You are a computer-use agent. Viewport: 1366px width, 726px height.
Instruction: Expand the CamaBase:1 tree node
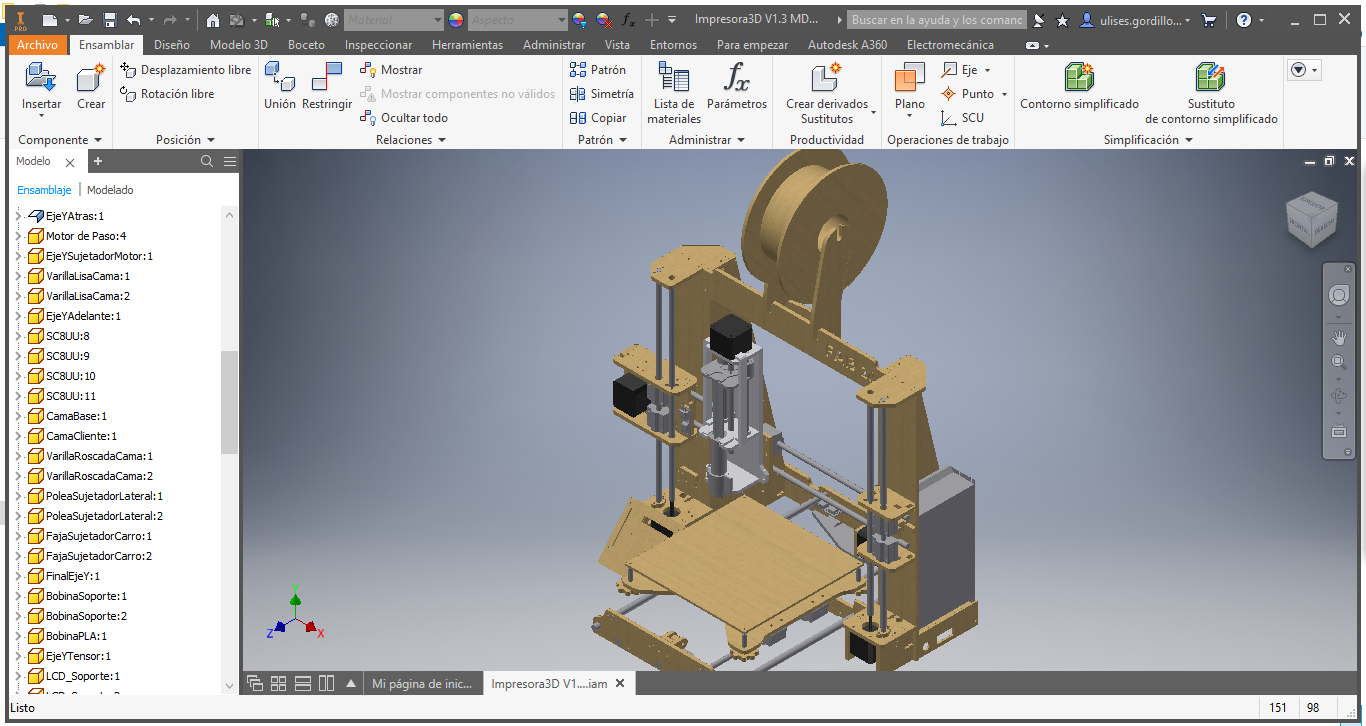click(x=17, y=416)
